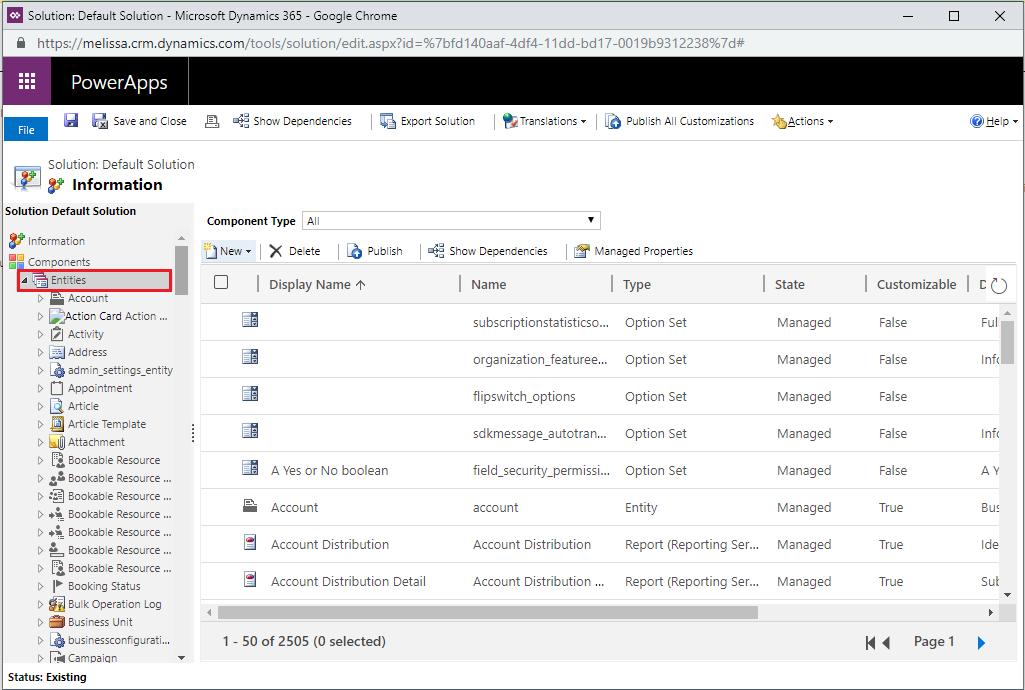The height and width of the screenshot is (690, 1025).
Task: Open the Actions menu
Action: (803, 121)
